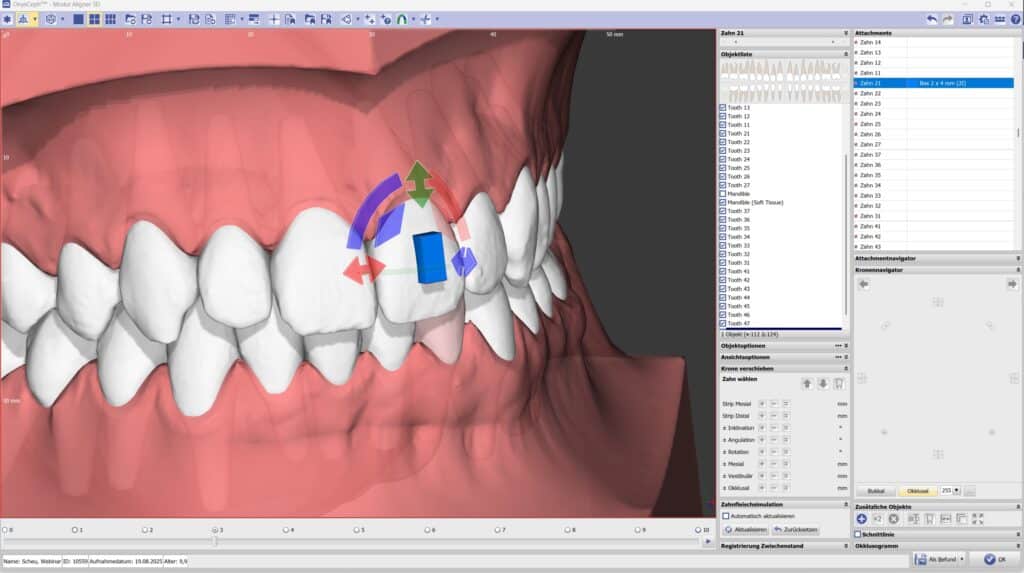The height and width of the screenshot is (573, 1024).
Task: Click the gray delete X icon in Zusätzliche Objekte
Action: point(893,519)
